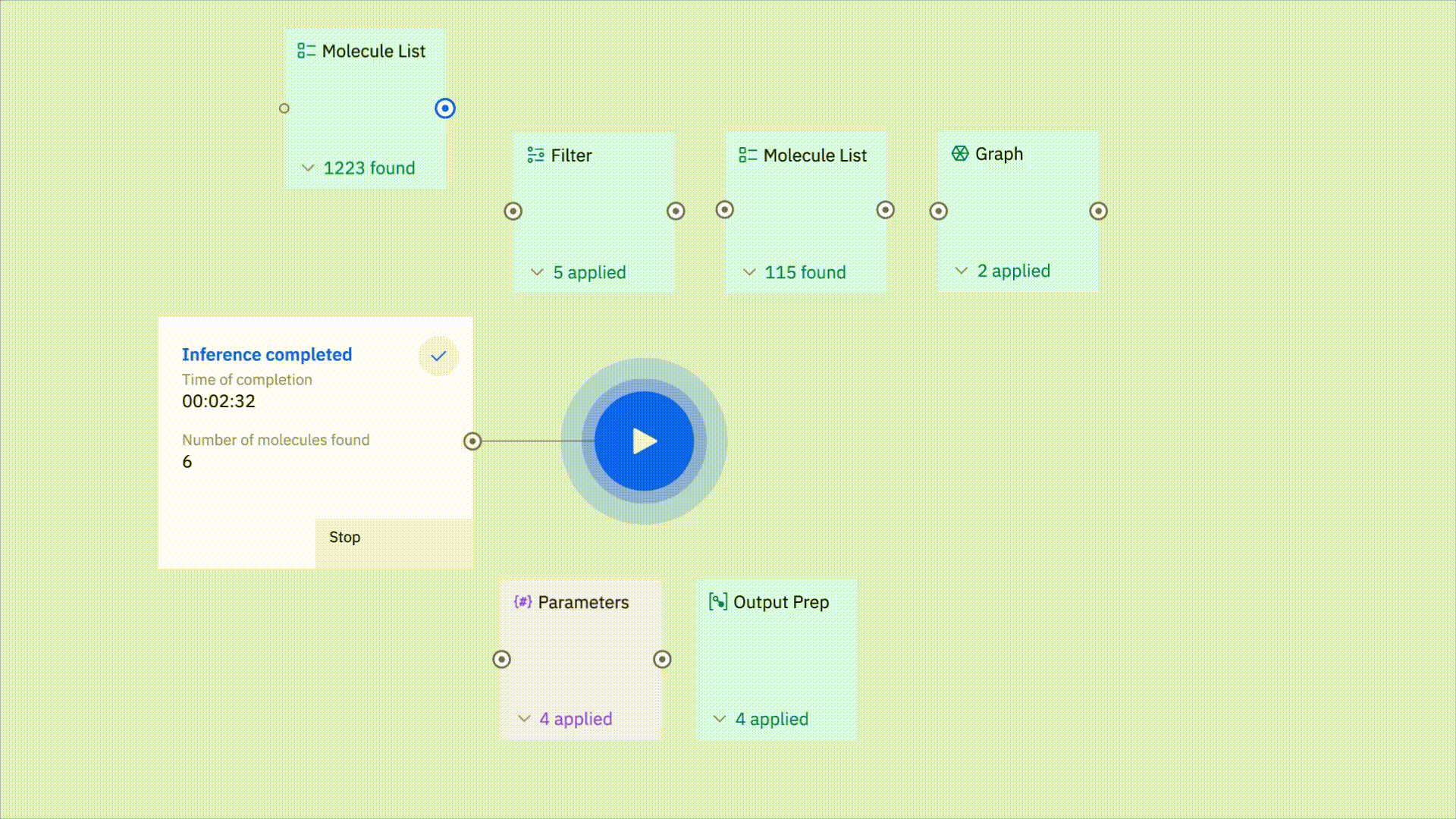This screenshot has width=1456, height=819.
Task: Click the Inference completed title
Action: (267, 355)
